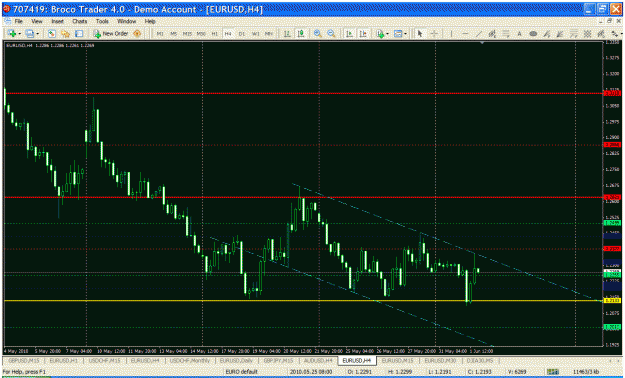Show the Market Watch panel icon
The height and width of the screenshot is (378, 625).
(51, 34)
